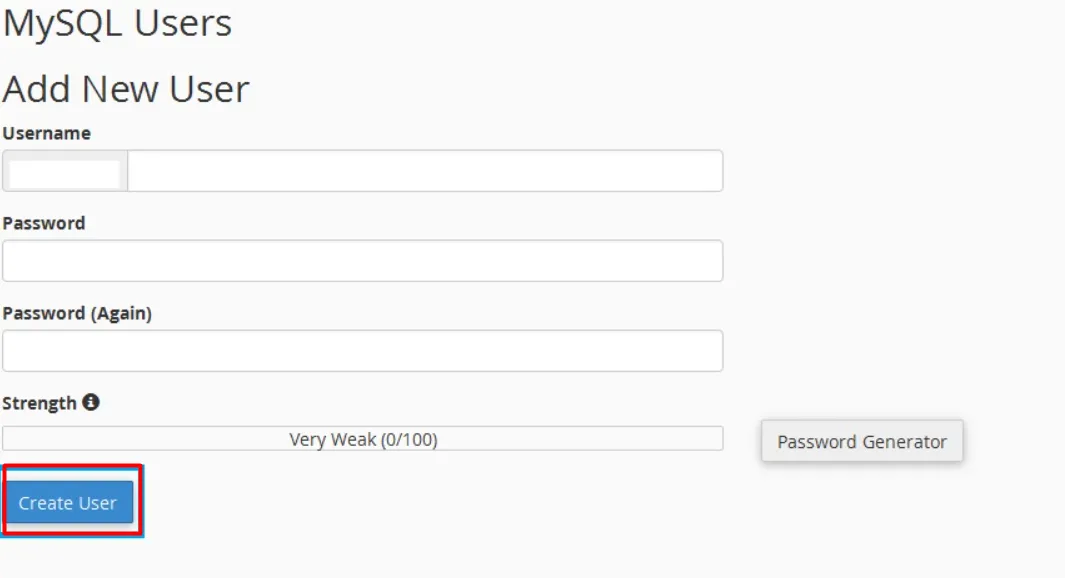This screenshot has height=578, width=1065.
Task: Place cursor in password confirmation box
Action: (x=363, y=350)
